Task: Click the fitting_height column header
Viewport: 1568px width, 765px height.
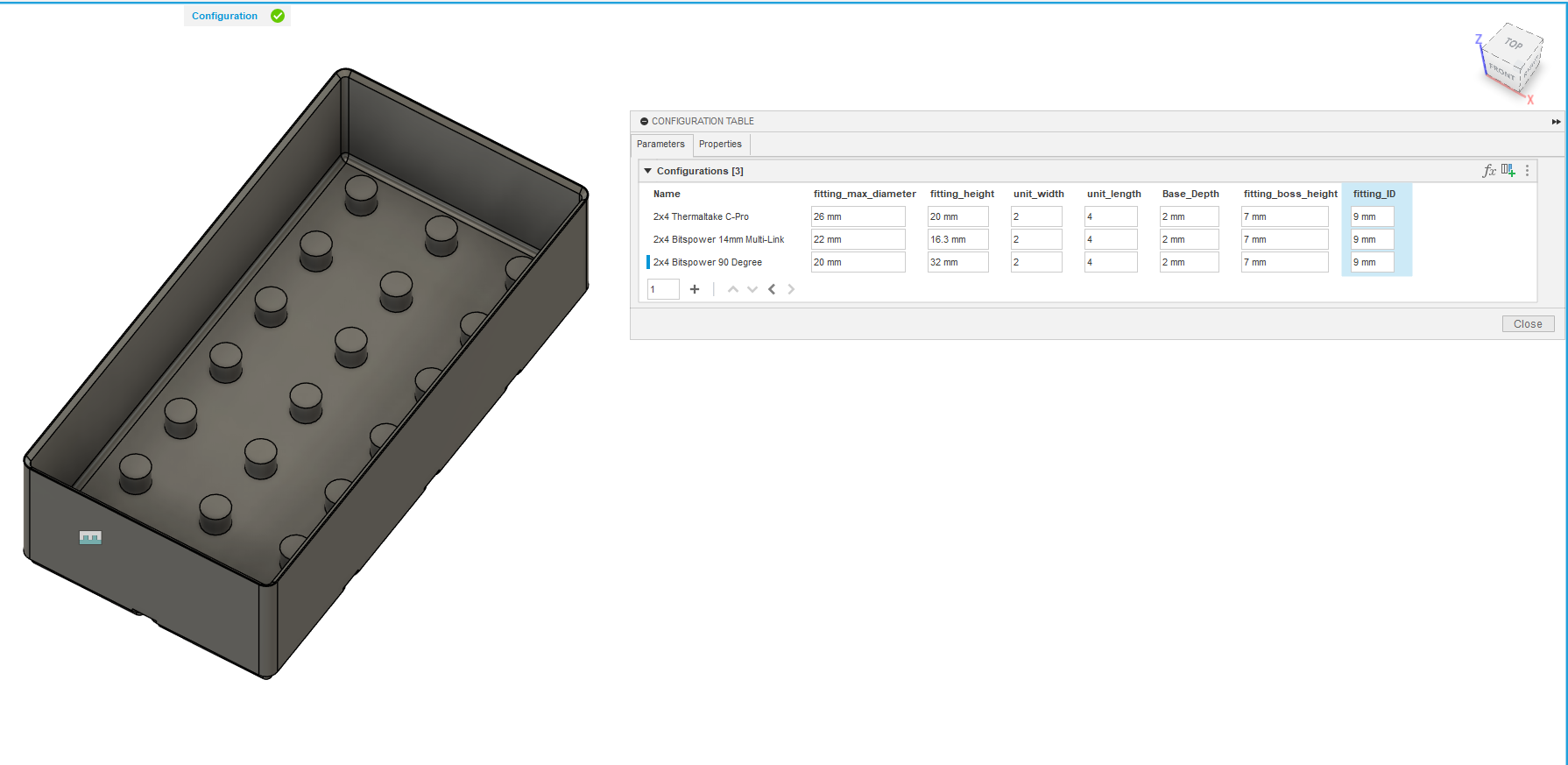Action: [x=962, y=194]
